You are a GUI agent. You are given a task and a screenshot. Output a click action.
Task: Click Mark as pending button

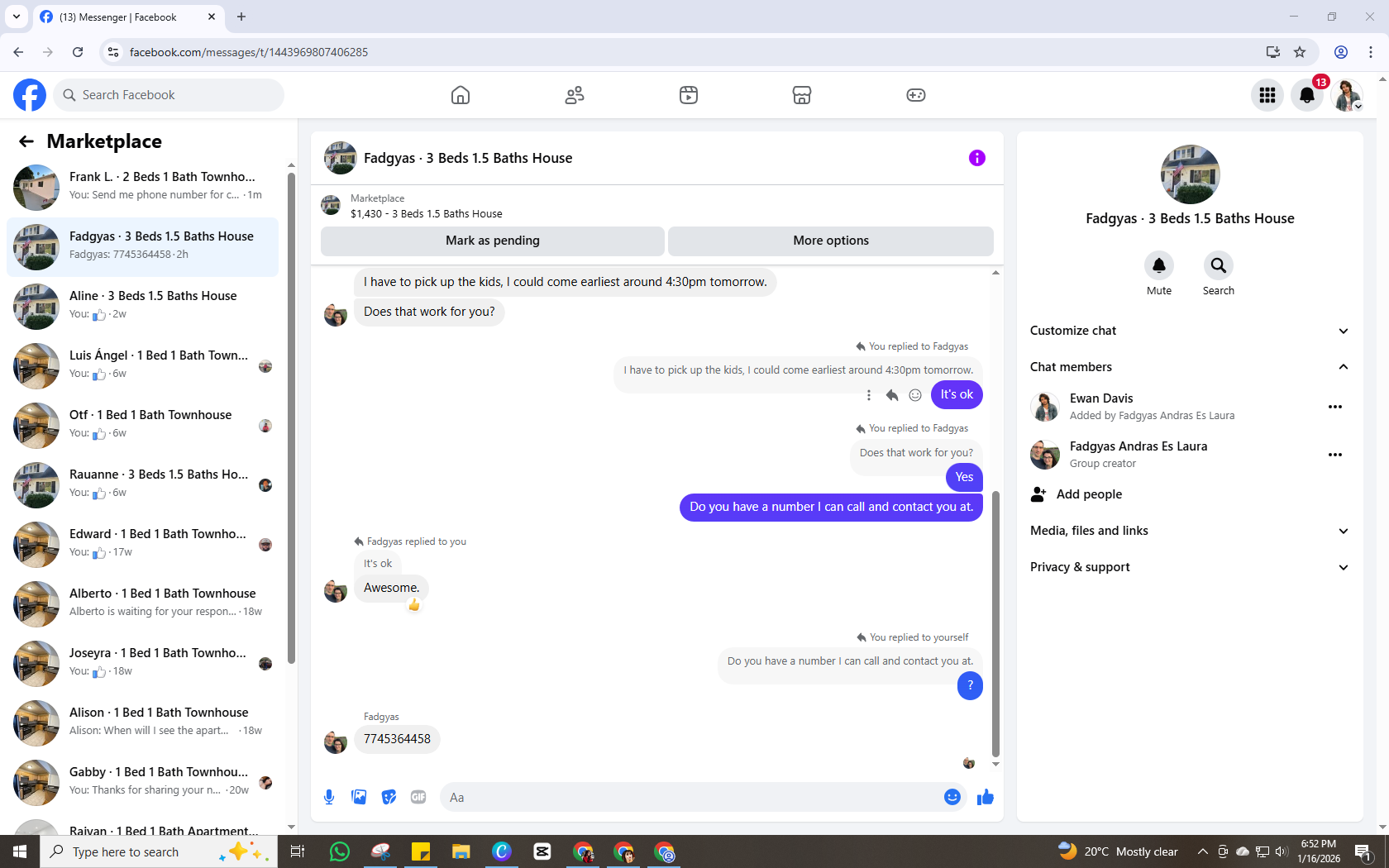[493, 241]
